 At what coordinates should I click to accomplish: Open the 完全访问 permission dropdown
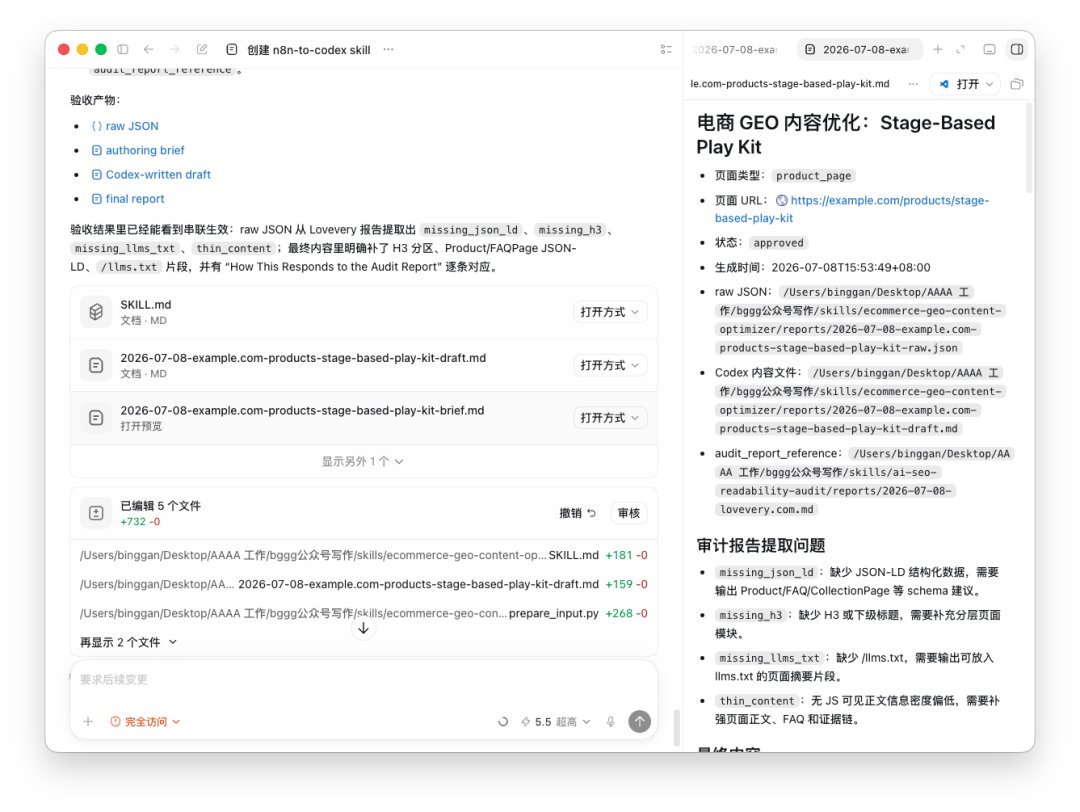point(145,722)
